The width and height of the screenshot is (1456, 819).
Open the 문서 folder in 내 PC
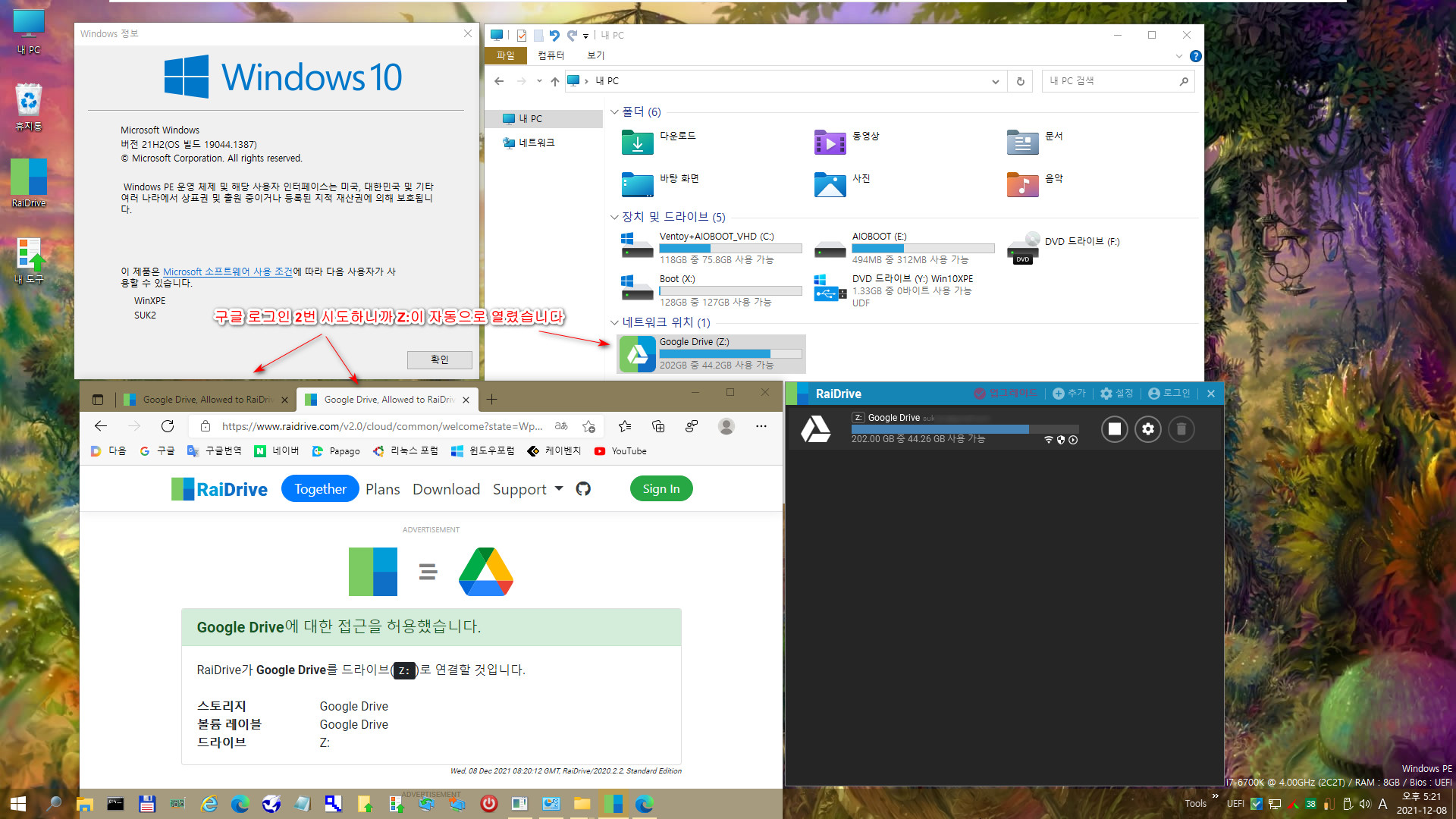coord(1035,141)
